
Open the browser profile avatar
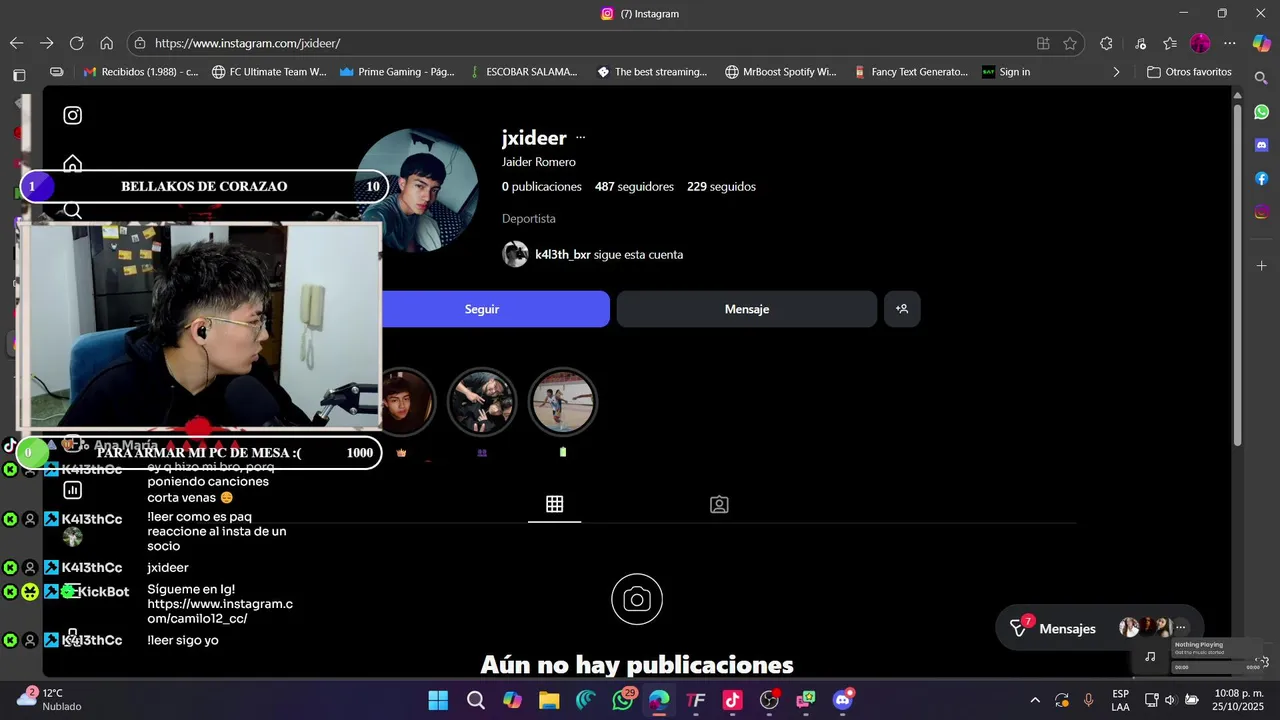[1200, 43]
